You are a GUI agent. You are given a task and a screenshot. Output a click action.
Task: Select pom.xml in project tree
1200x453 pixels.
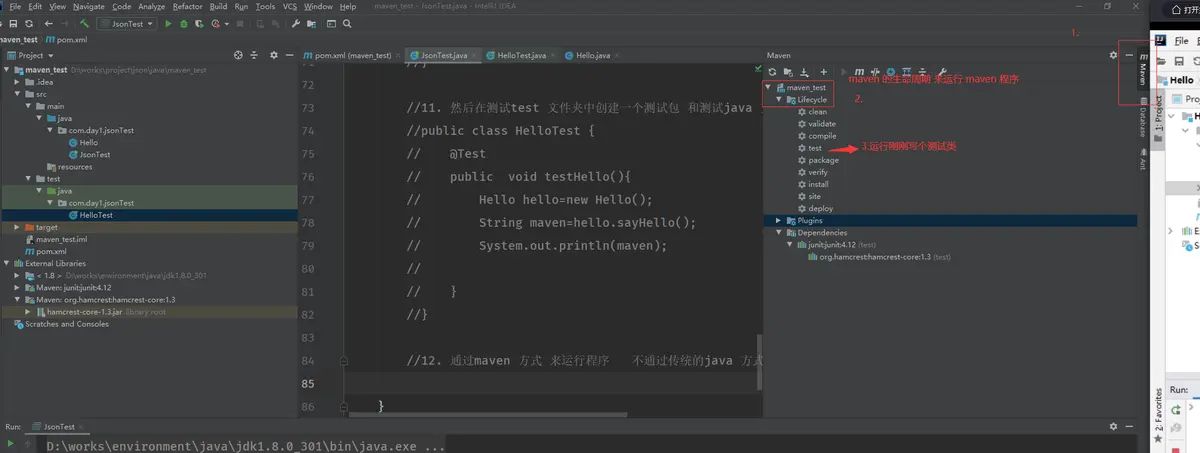pyautogui.click(x=51, y=251)
